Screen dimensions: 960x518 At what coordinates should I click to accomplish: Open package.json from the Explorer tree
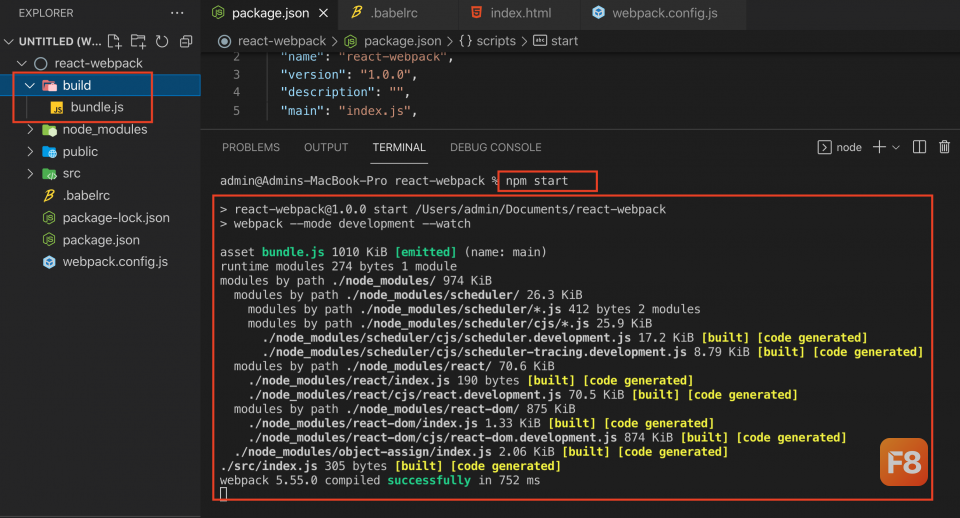(x=100, y=239)
